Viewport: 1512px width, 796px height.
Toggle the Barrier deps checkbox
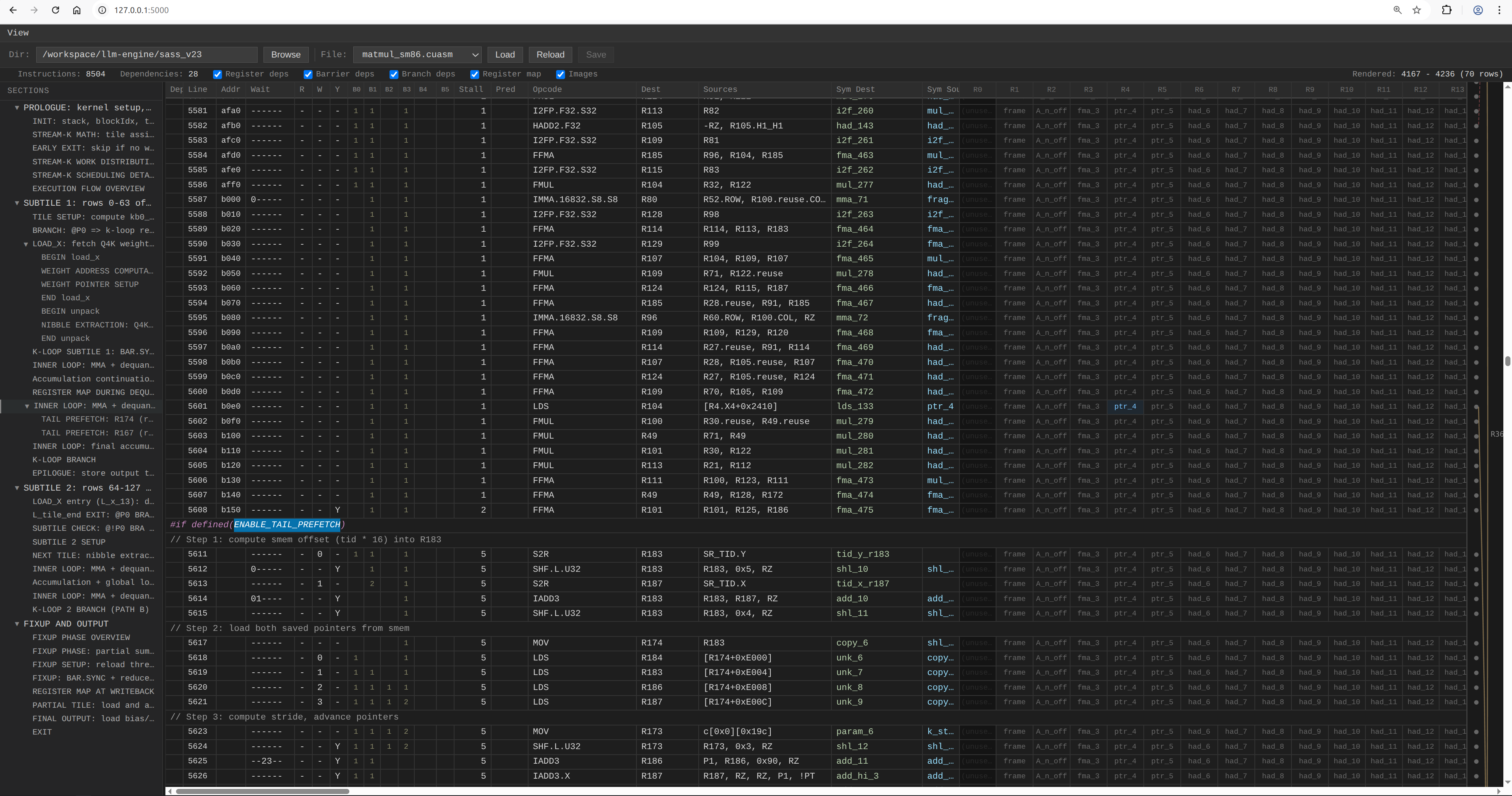(x=308, y=74)
